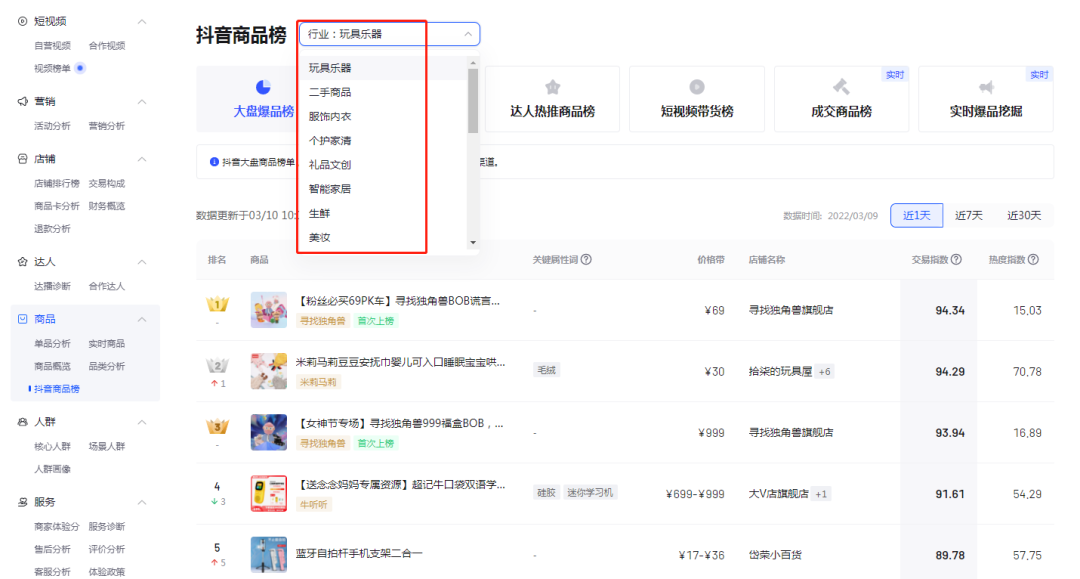Click the 服务 sidebar section icon
The height and width of the screenshot is (579, 1080).
pos(22,503)
